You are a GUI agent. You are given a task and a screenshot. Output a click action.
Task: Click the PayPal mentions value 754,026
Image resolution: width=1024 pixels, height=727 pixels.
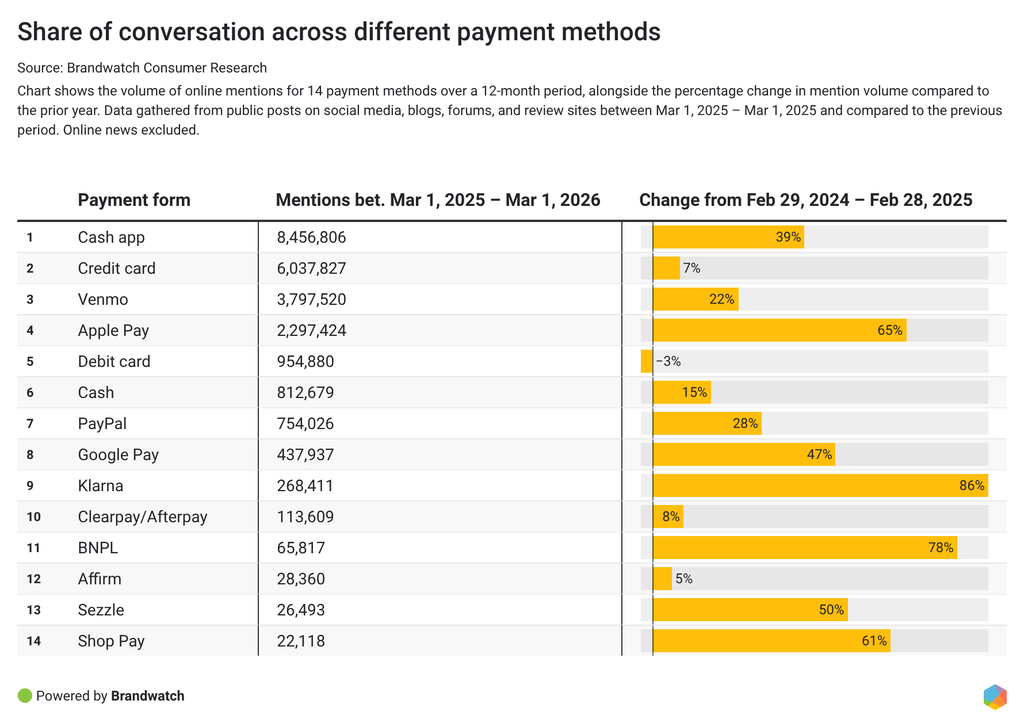305,424
